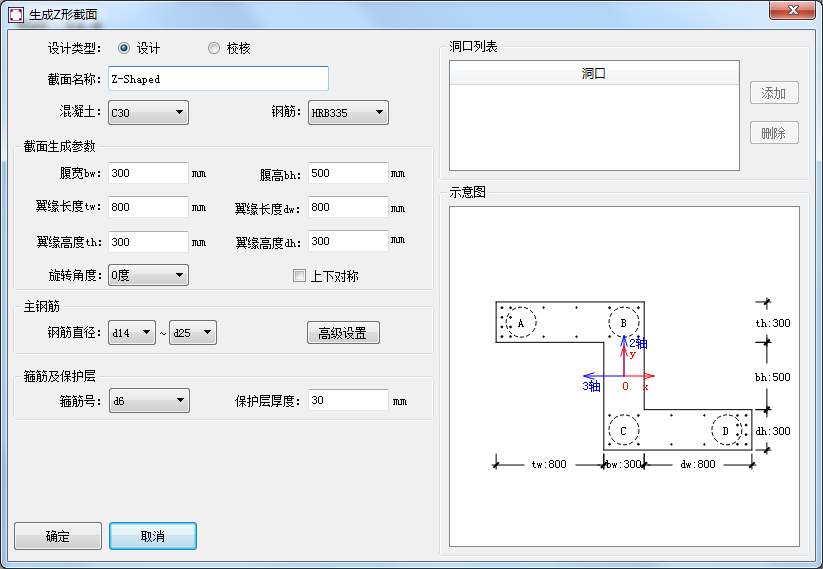Open the d14 minimum rebar diameter dropdown

[x=131, y=333]
